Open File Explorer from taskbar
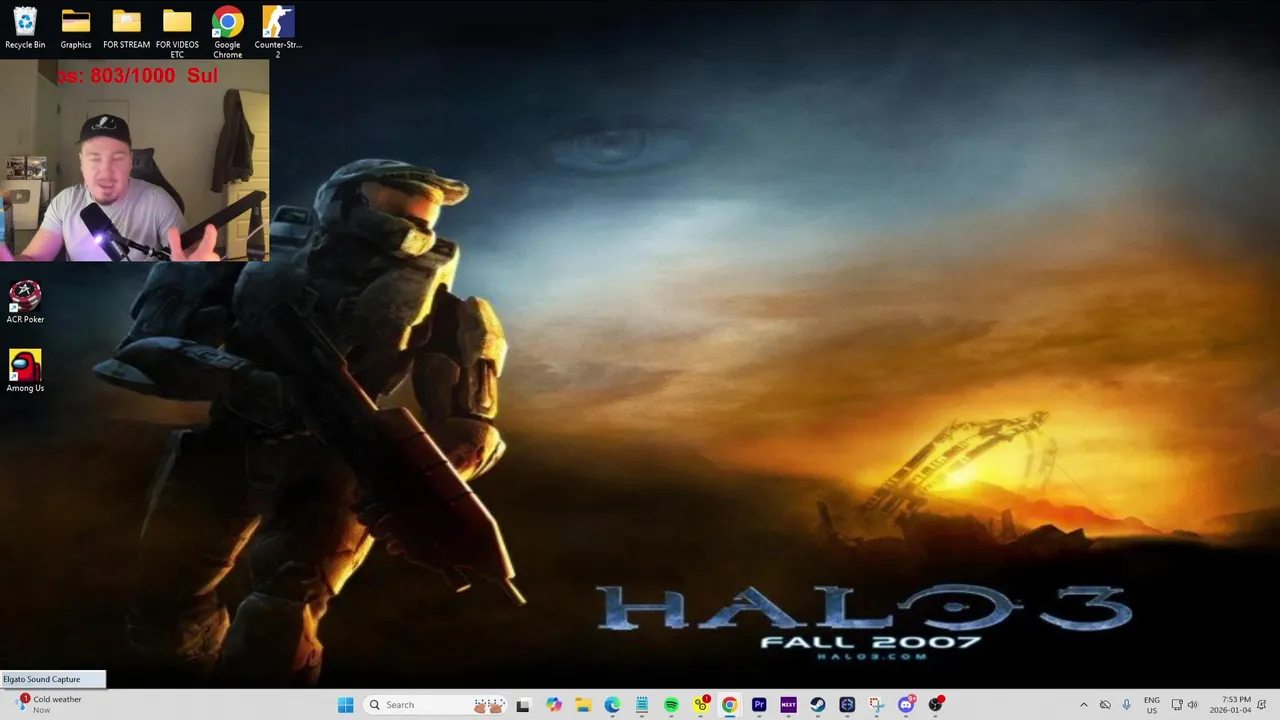This screenshot has height=720, width=1280. (x=583, y=705)
